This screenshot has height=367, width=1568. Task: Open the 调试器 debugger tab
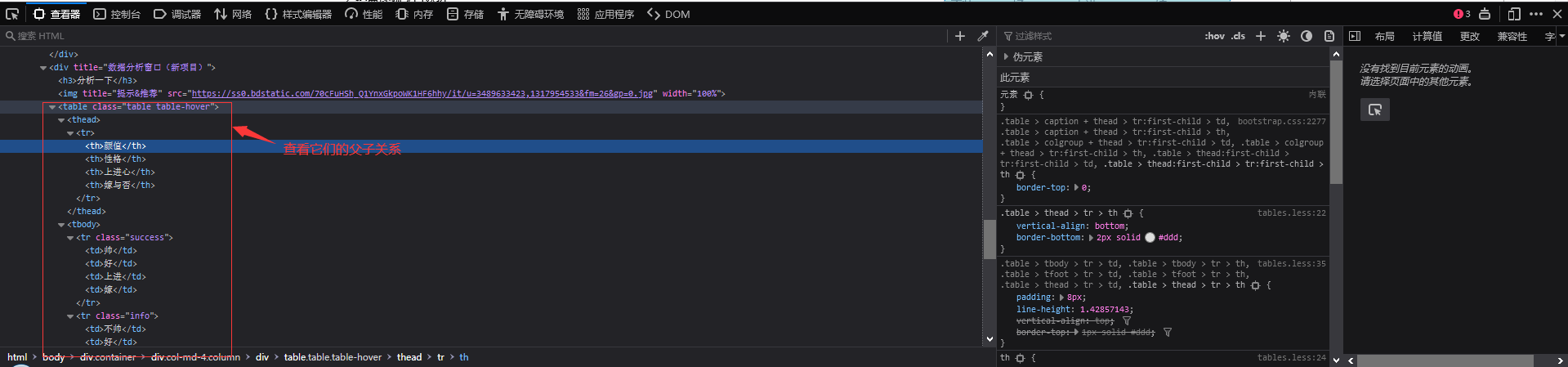[x=177, y=14]
